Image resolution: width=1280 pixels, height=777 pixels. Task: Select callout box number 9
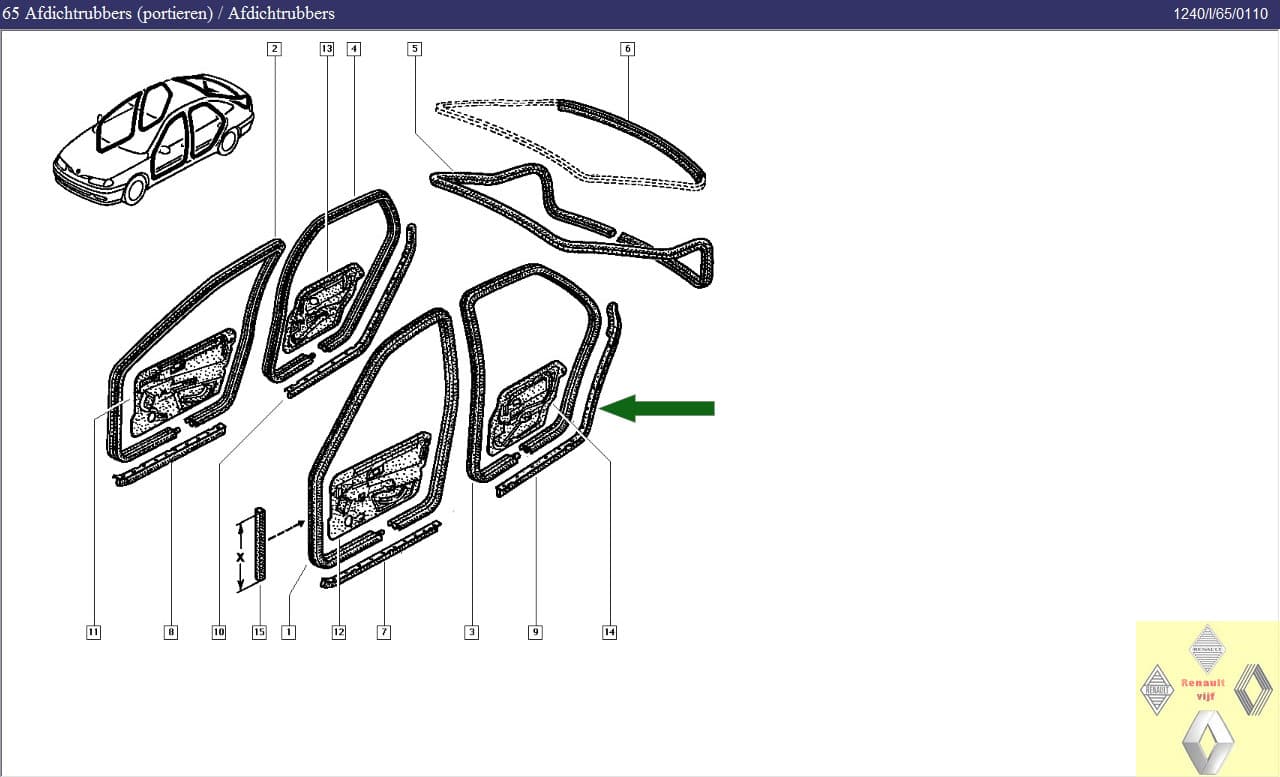tap(535, 632)
